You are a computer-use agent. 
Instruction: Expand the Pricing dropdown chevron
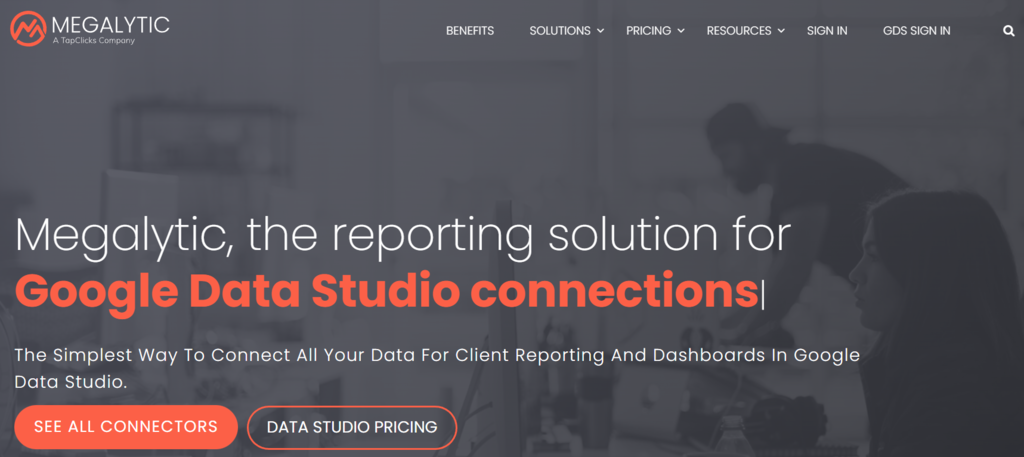click(680, 31)
